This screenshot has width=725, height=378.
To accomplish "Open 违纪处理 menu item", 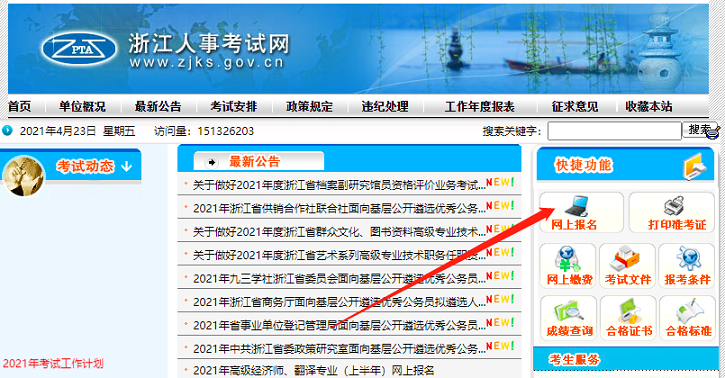I will coord(385,107).
